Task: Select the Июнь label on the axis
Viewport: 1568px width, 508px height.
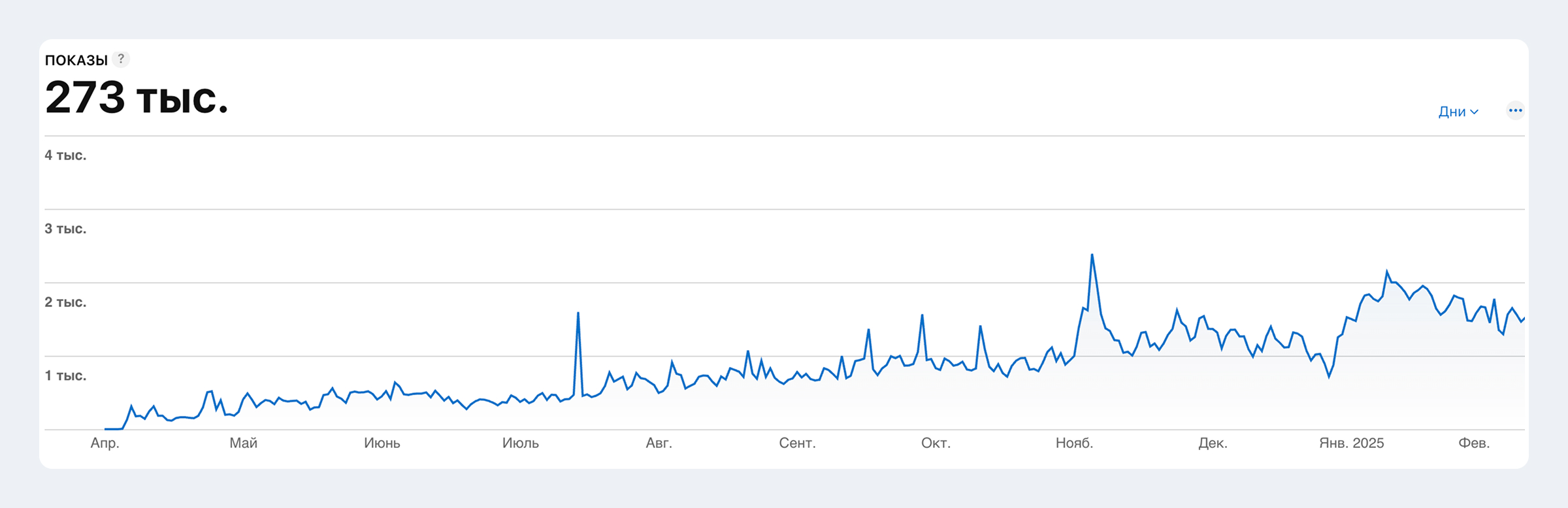Action: pyautogui.click(x=382, y=443)
